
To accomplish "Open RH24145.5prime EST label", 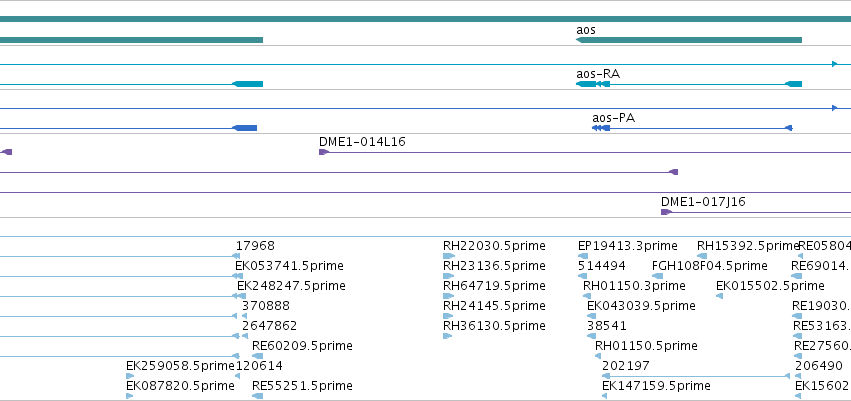I will pyautogui.click(x=494, y=306).
